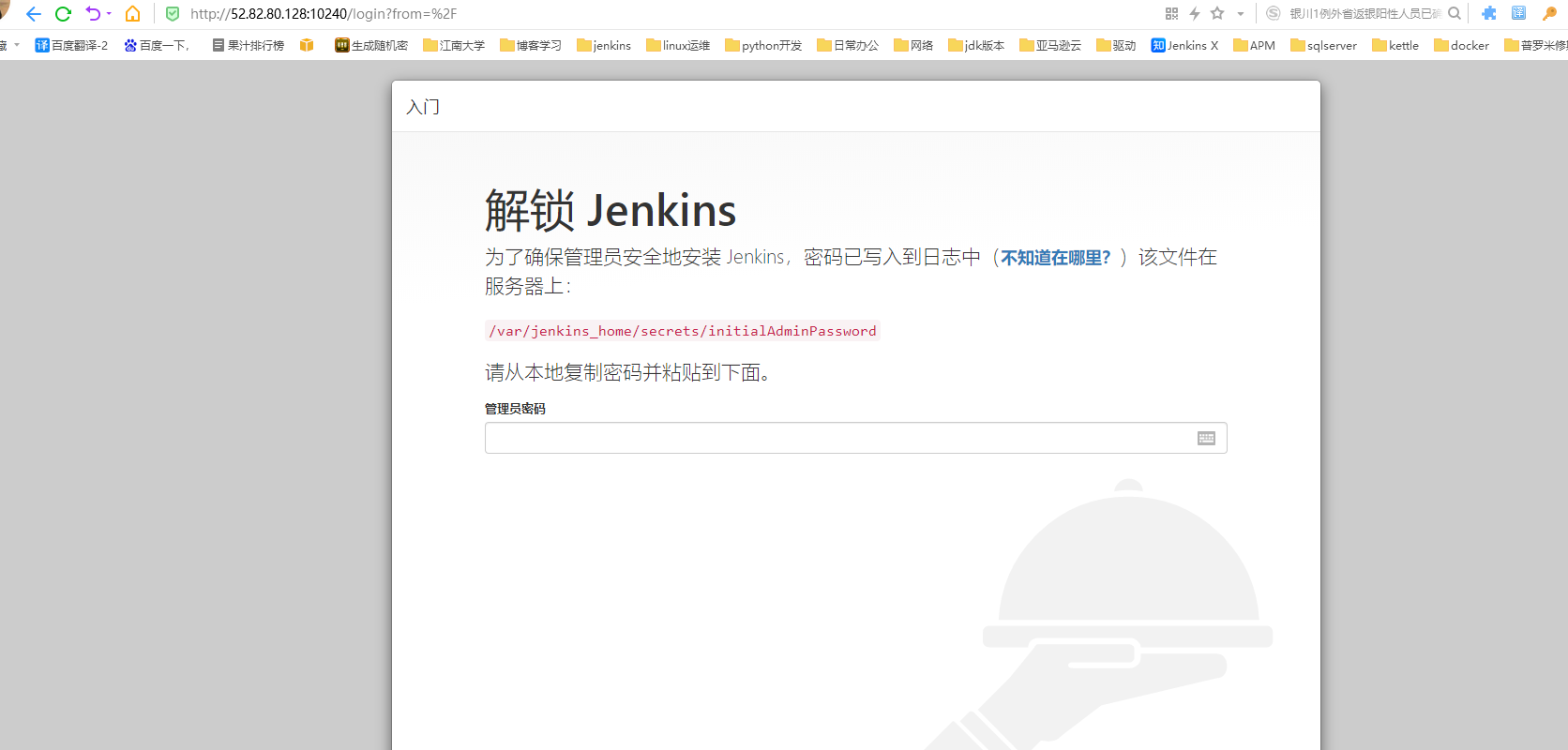Open the QR code grid icon
The width and height of the screenshot is (1568, 750).
pyautogui.click(x=1171, y=13)
